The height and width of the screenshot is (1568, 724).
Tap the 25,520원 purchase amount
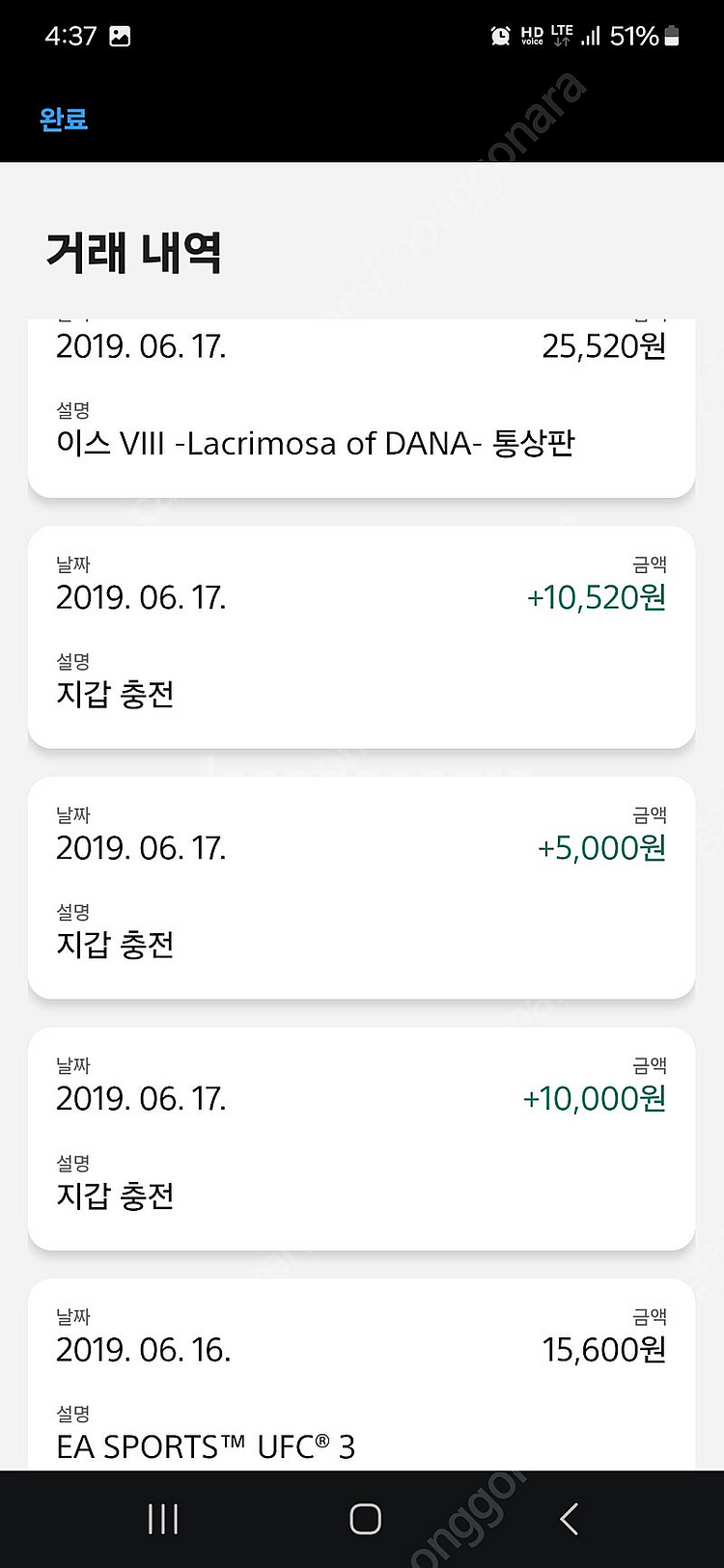604,345
